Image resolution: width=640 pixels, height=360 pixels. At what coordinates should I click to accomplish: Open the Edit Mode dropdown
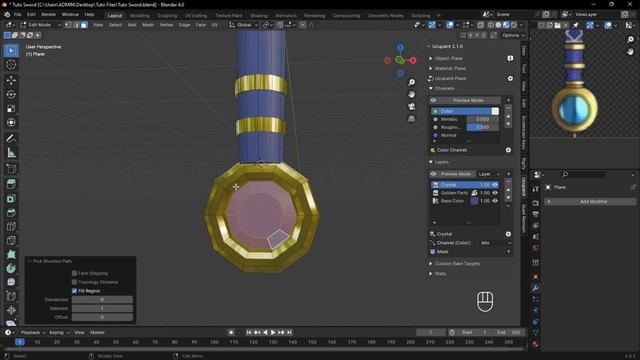[41, 25]
